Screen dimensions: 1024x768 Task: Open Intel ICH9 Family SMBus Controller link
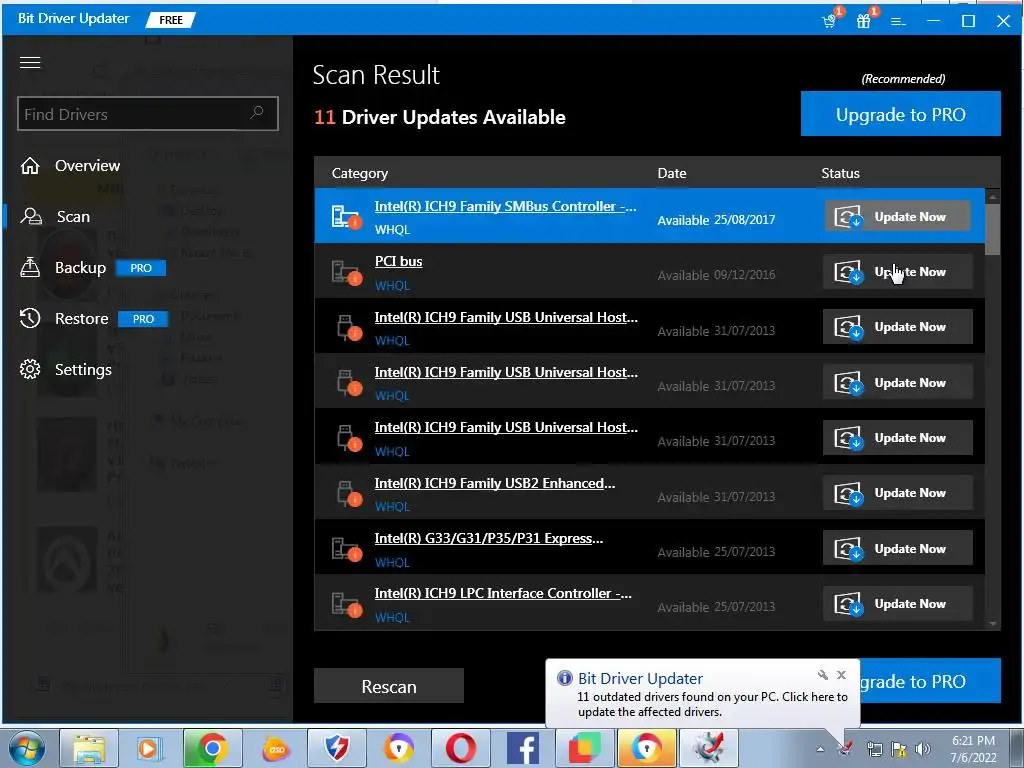tap(505, 206)
